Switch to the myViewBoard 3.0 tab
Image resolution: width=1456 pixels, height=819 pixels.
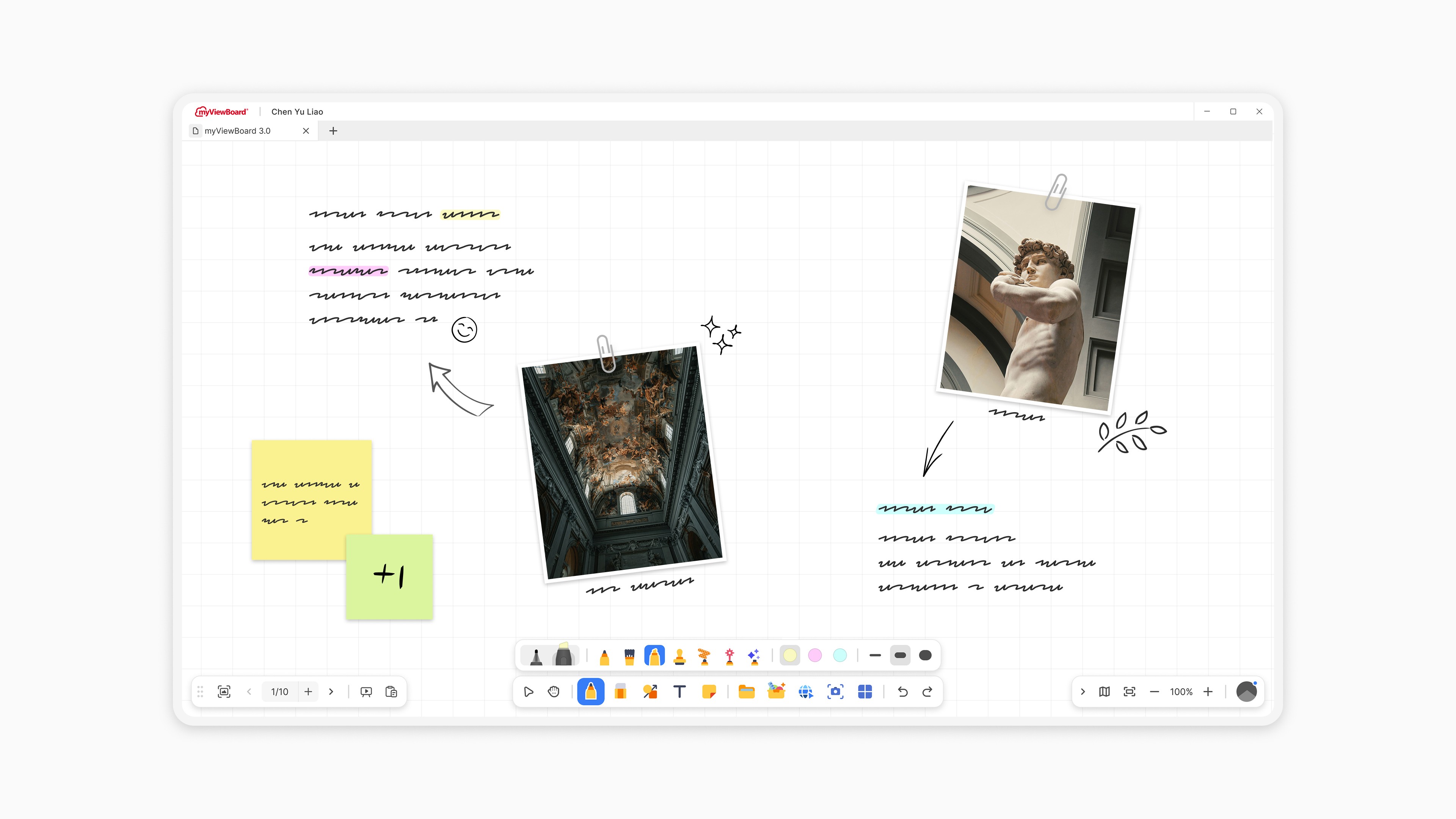[x=250, y=130]
